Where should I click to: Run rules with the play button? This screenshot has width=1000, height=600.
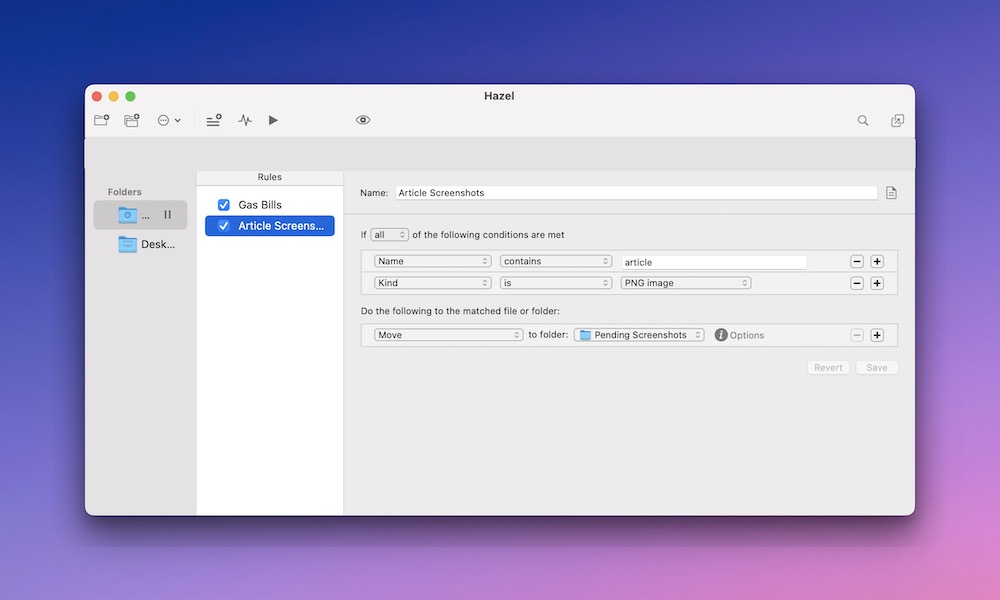273,120
